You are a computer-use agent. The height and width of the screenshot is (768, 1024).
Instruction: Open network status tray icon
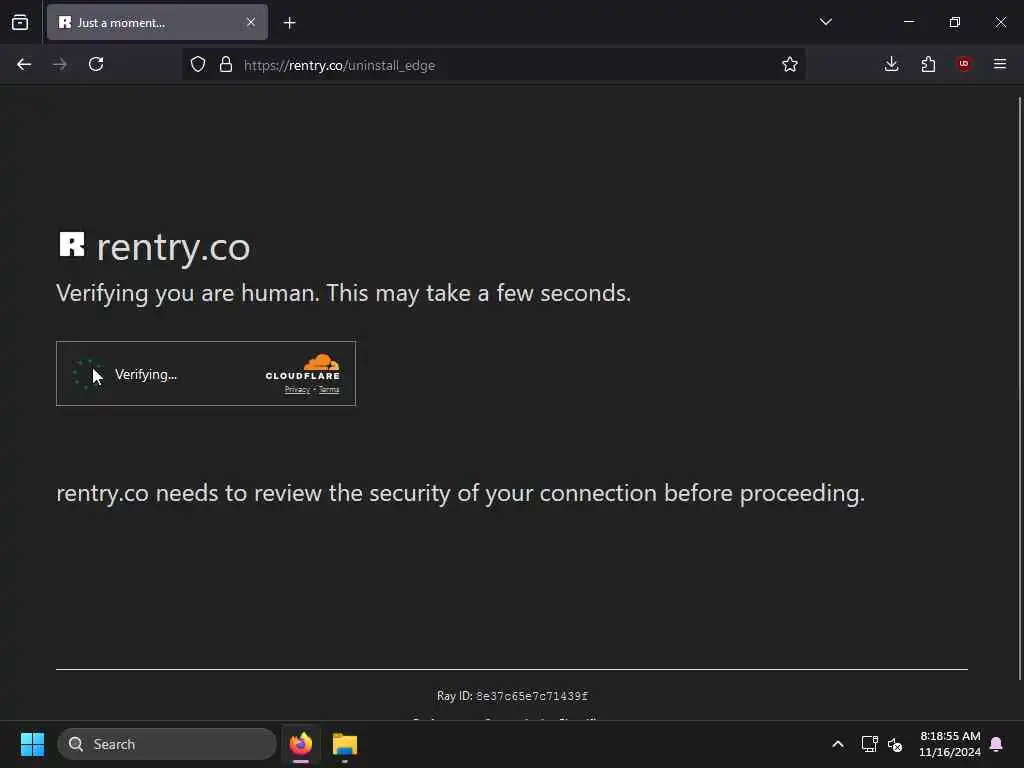tap(869, 744)
